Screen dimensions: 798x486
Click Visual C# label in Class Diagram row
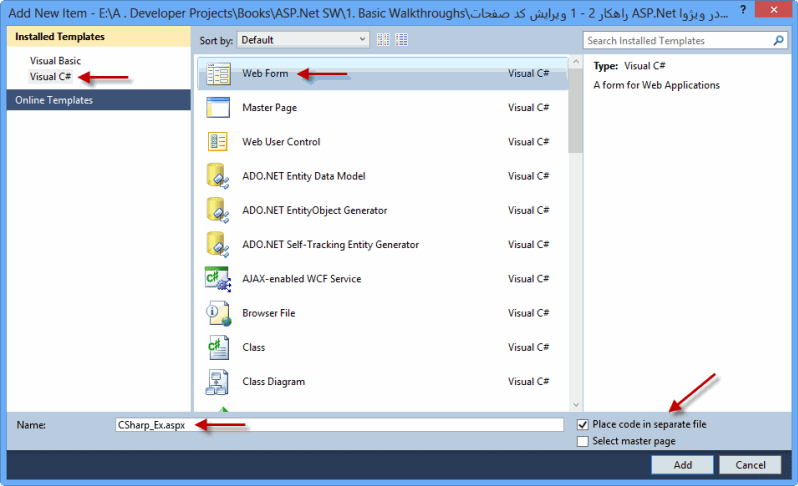pyautogui.click(x=528, y=382)
